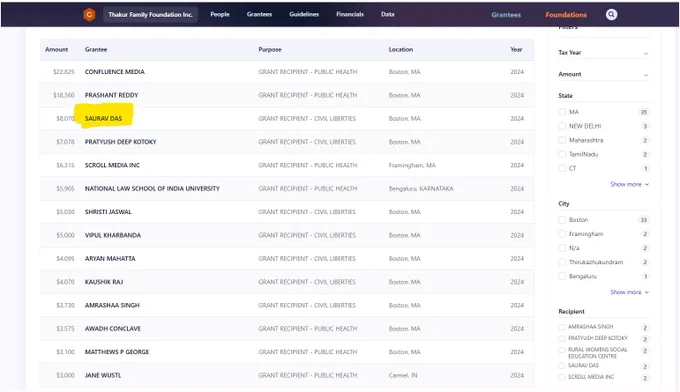This screenshot has height=392, width=680.
Task: Click Bengaluru, KARNATAKA location cell
Action: tap(421, 189)
